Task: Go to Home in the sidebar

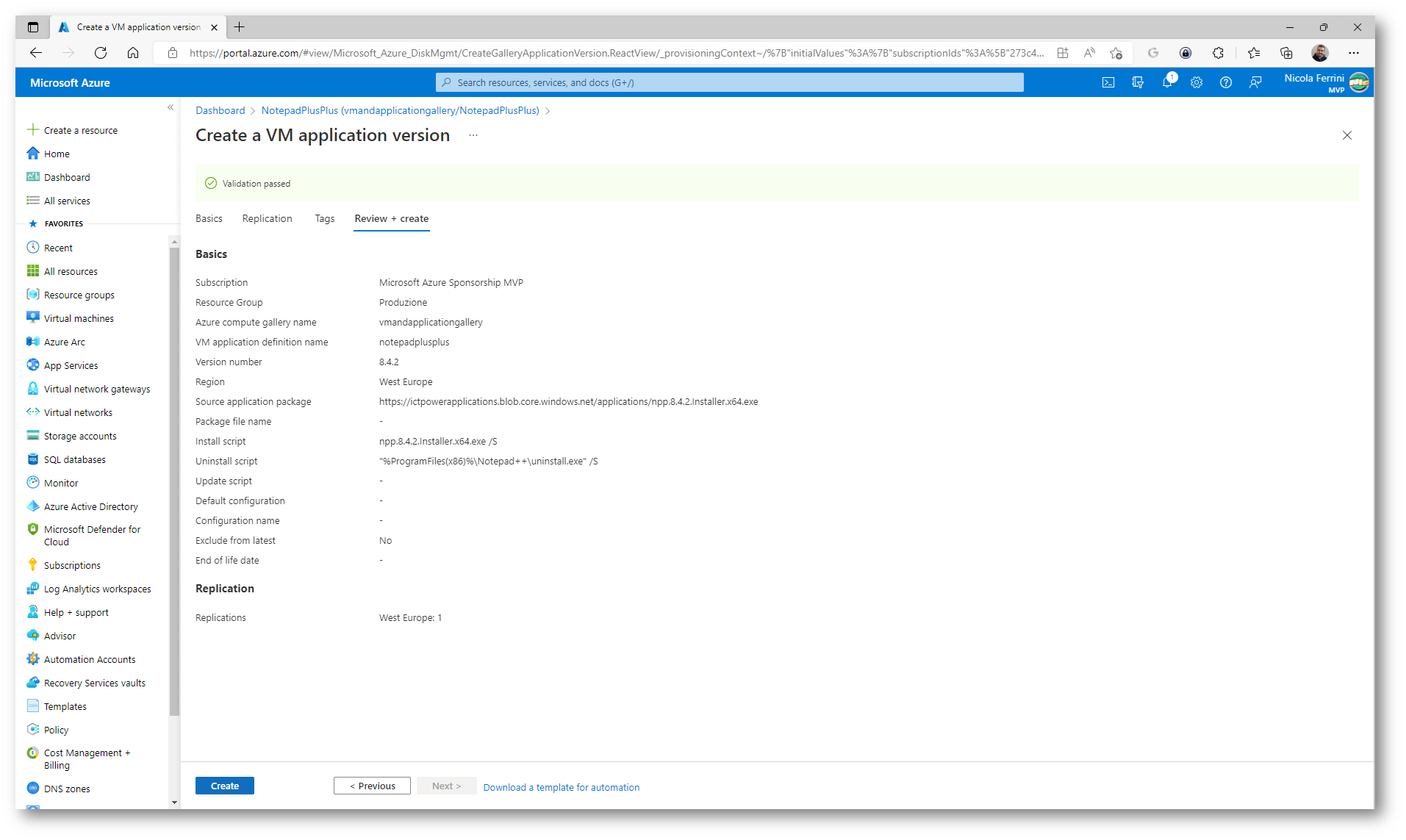Action: pos(57,154)
